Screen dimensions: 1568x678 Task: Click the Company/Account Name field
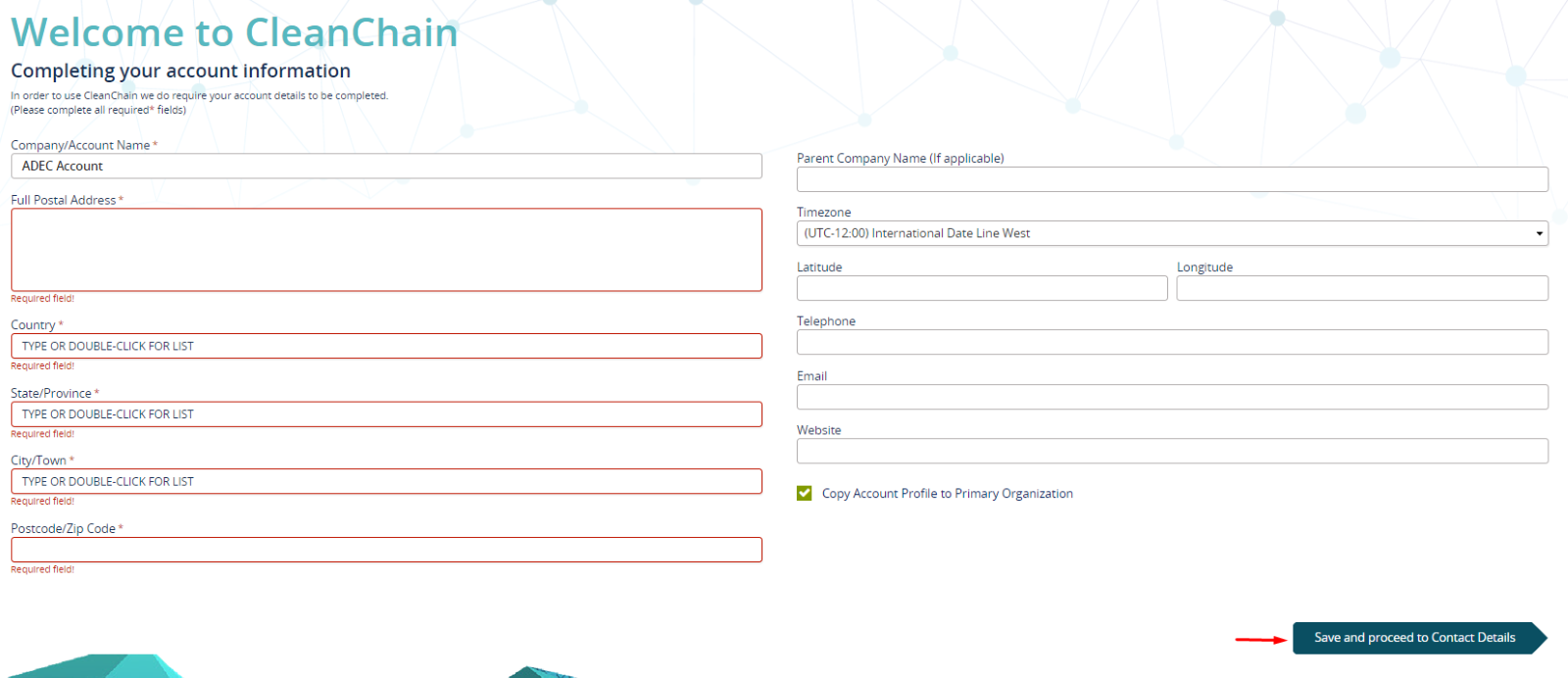(x=386, y=166)
